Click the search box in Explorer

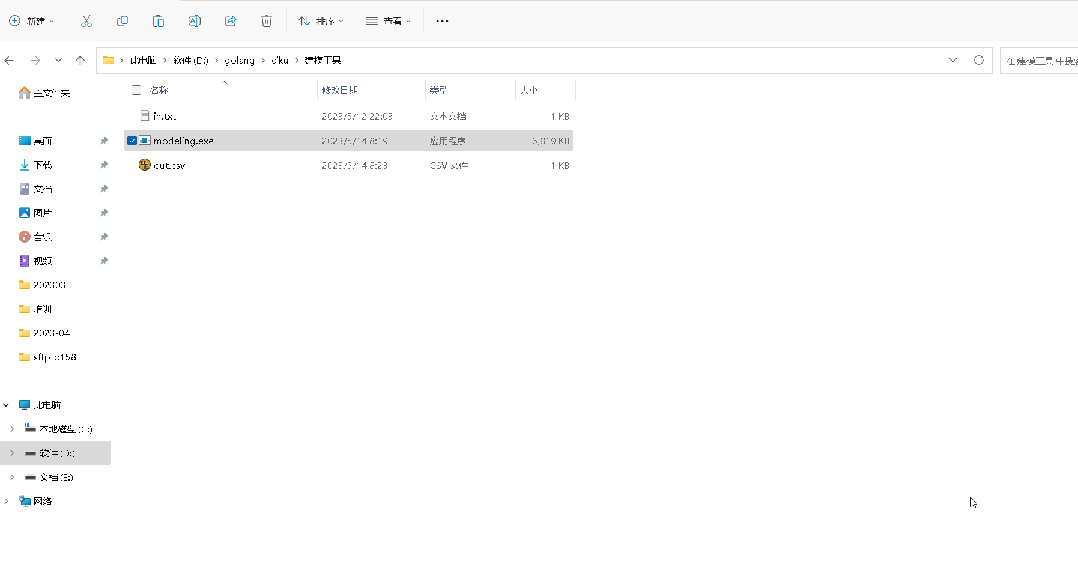tap(1039, 60)
